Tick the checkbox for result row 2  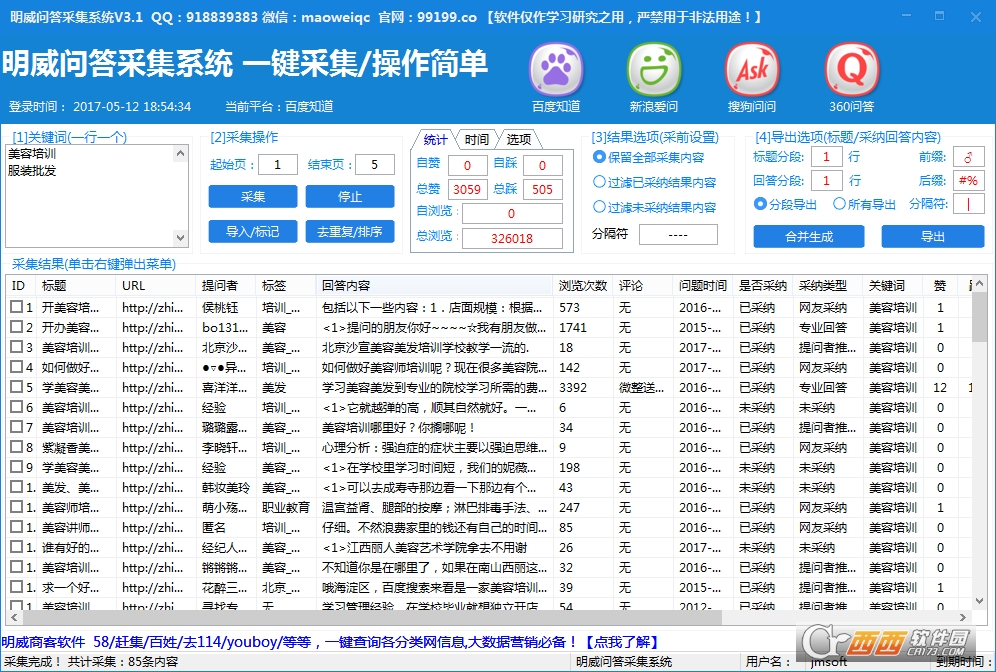(x=17, y=327)
